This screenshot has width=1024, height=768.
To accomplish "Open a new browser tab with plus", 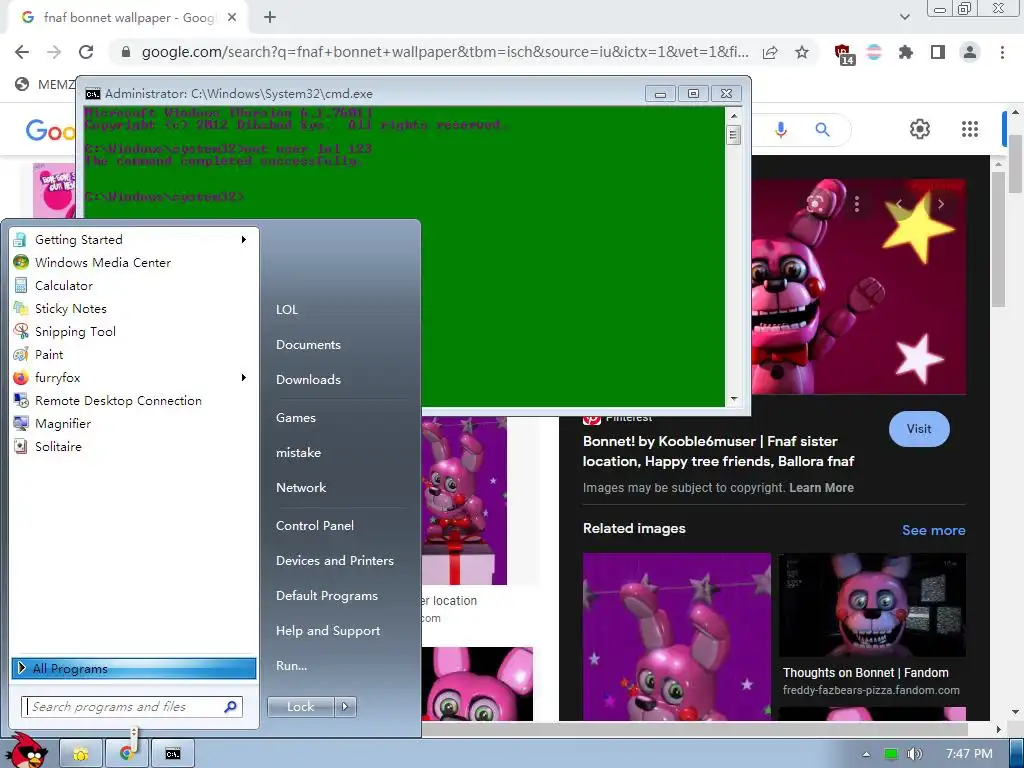I will coord(270,18).
